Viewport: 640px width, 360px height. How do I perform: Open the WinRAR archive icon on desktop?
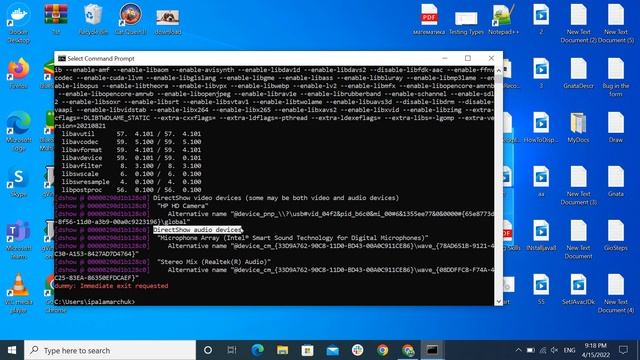[56, 20]
